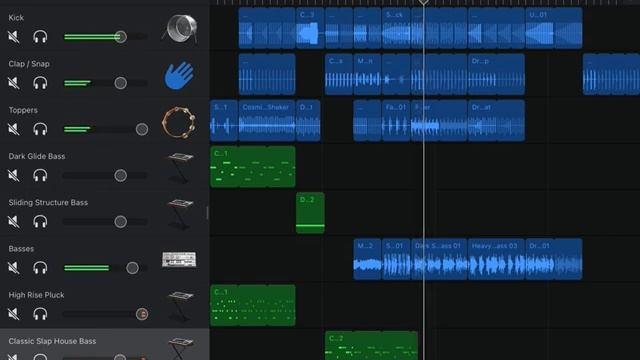This screenshot has width=640, height=360.
Task: Select the S...1 clip in Toppers
Action: coord(224,121)
